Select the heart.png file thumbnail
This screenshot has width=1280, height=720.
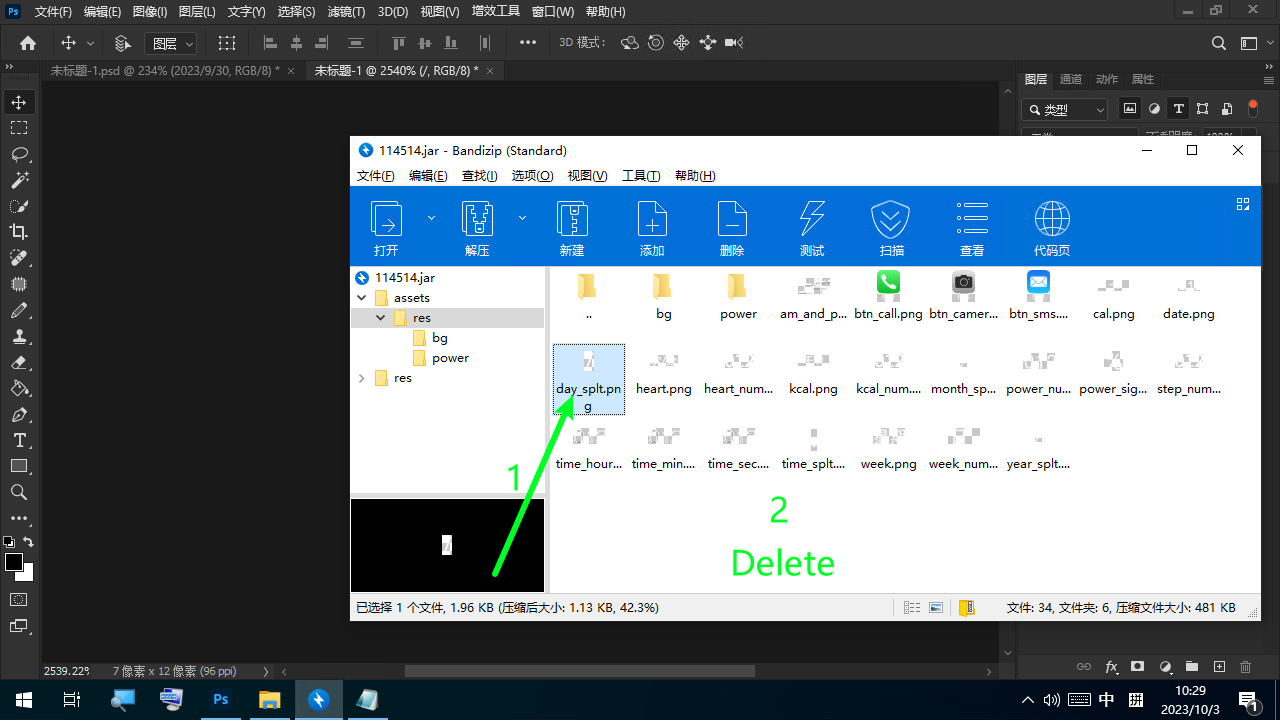coord(663,371)
